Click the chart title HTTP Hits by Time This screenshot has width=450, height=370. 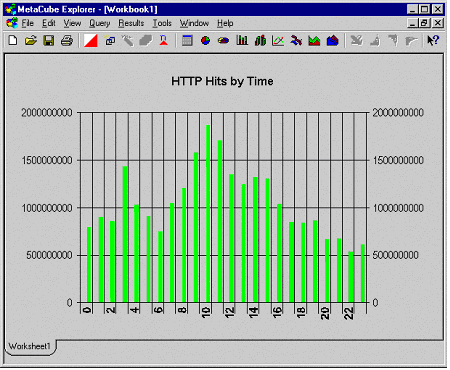[222, 81]
